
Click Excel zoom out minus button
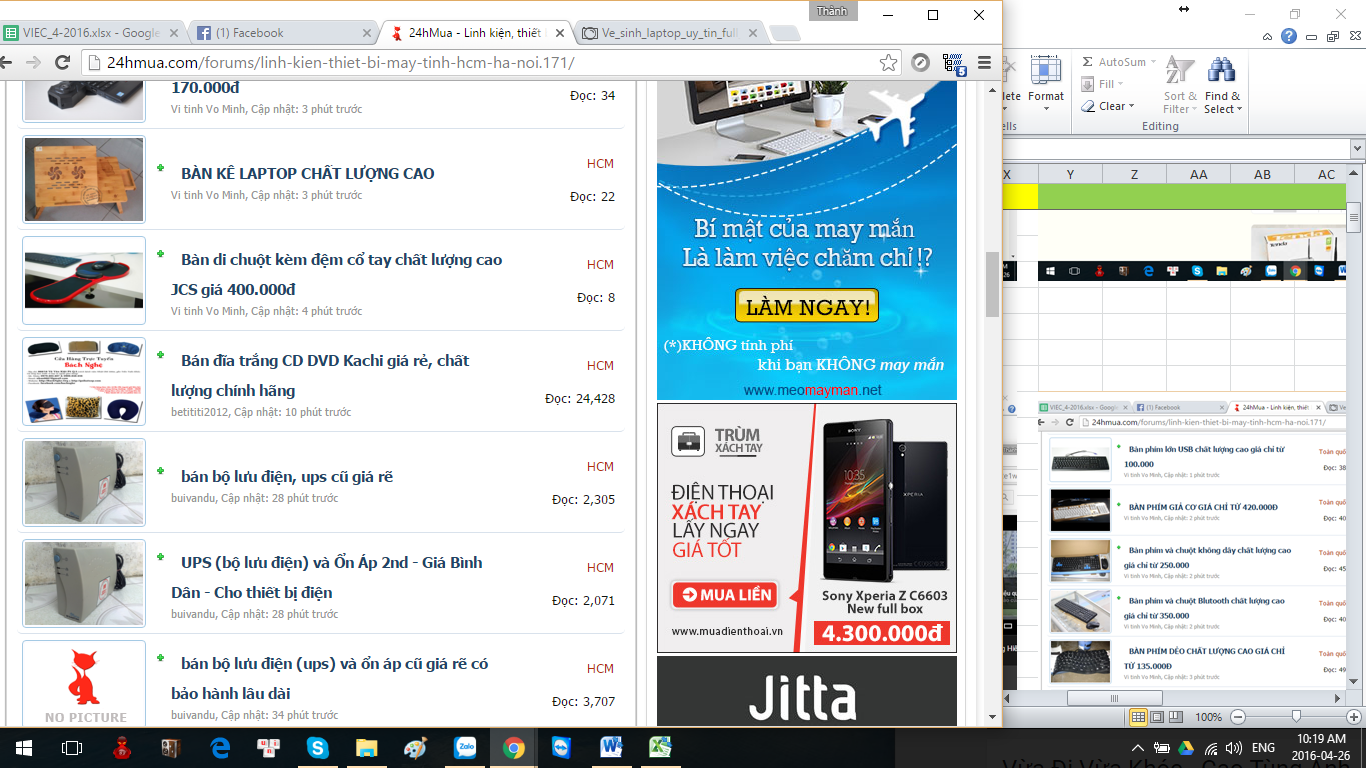click(1238, 717)
